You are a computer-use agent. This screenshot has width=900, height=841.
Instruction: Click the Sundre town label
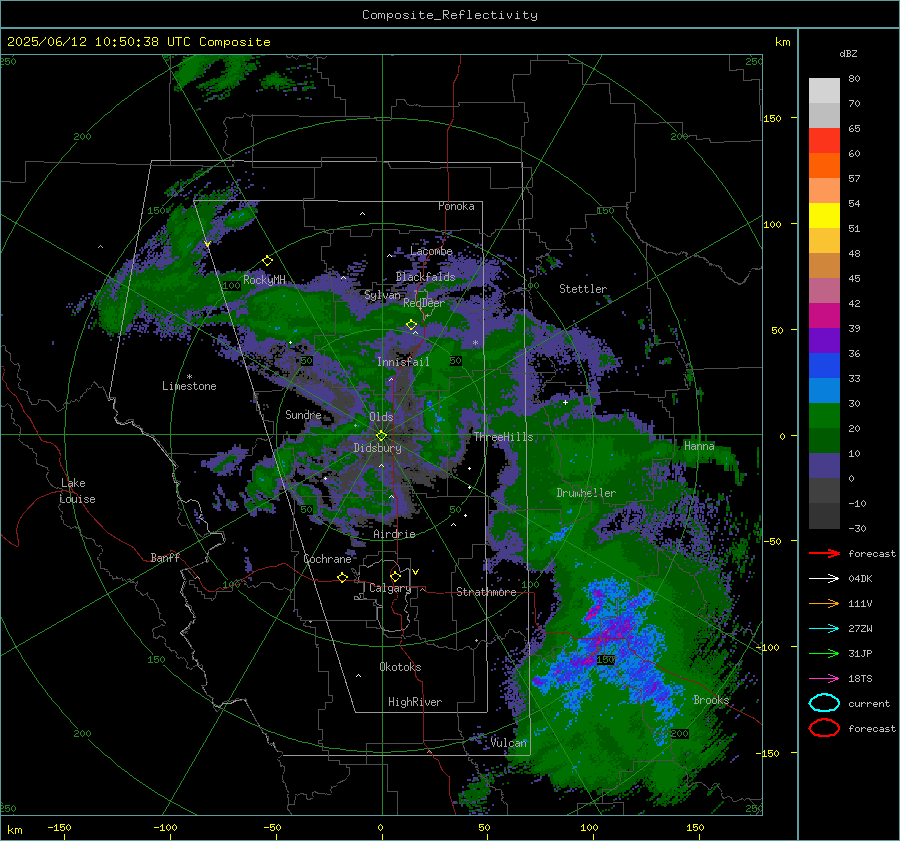[x=303, y=415]
